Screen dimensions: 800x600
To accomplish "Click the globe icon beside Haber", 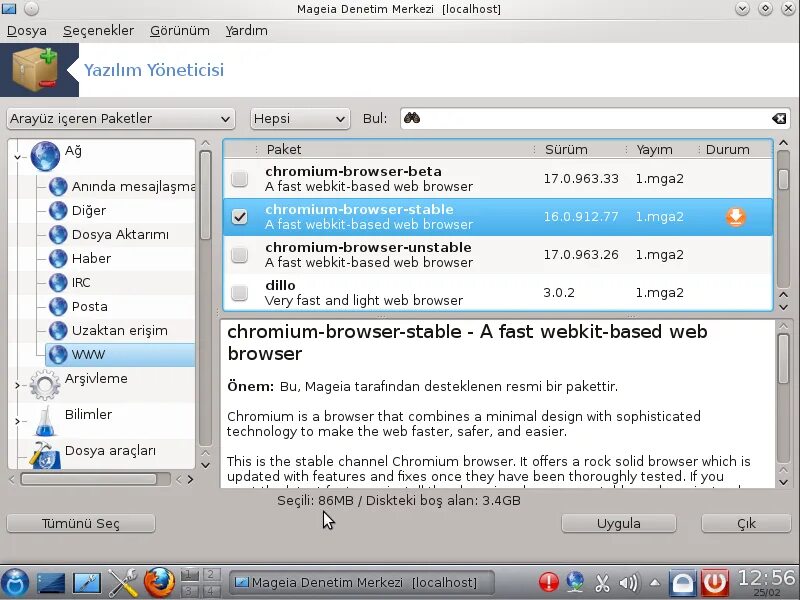I will point(58,259).
